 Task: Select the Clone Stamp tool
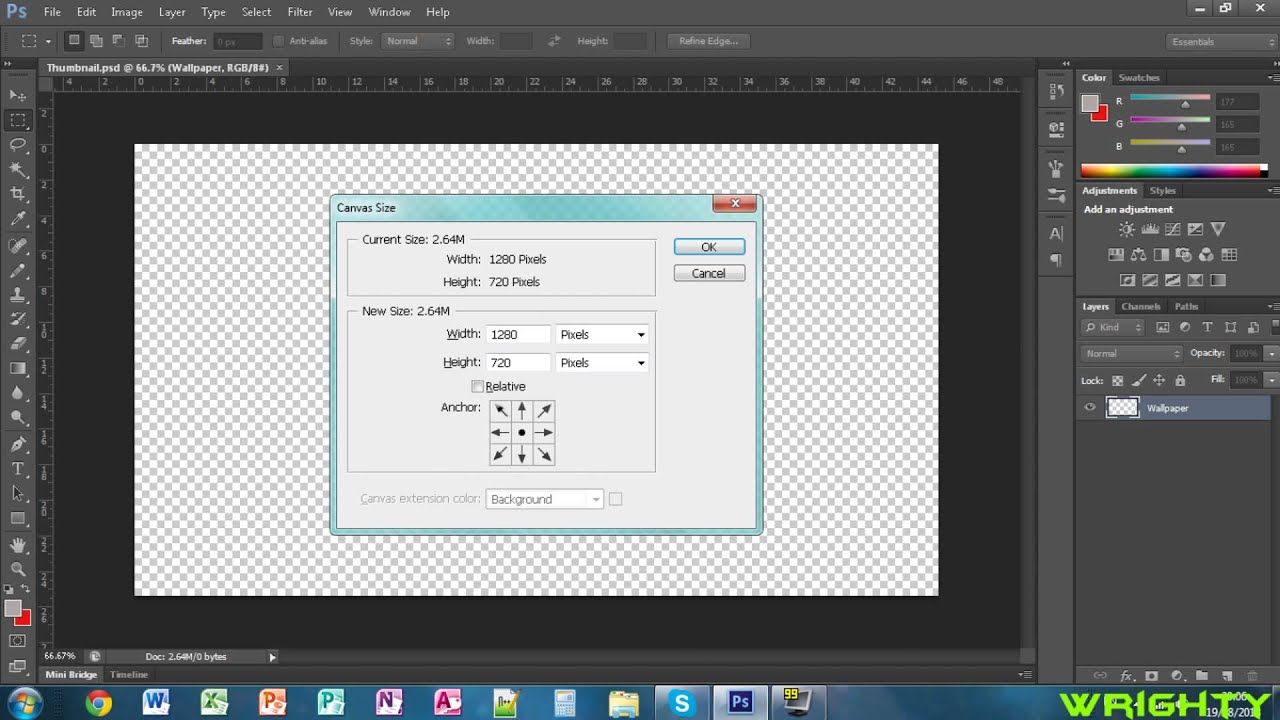[18, 295]
